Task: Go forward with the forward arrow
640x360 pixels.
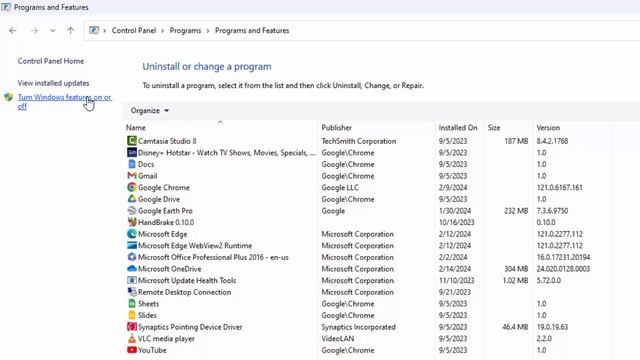Action: 34,31
